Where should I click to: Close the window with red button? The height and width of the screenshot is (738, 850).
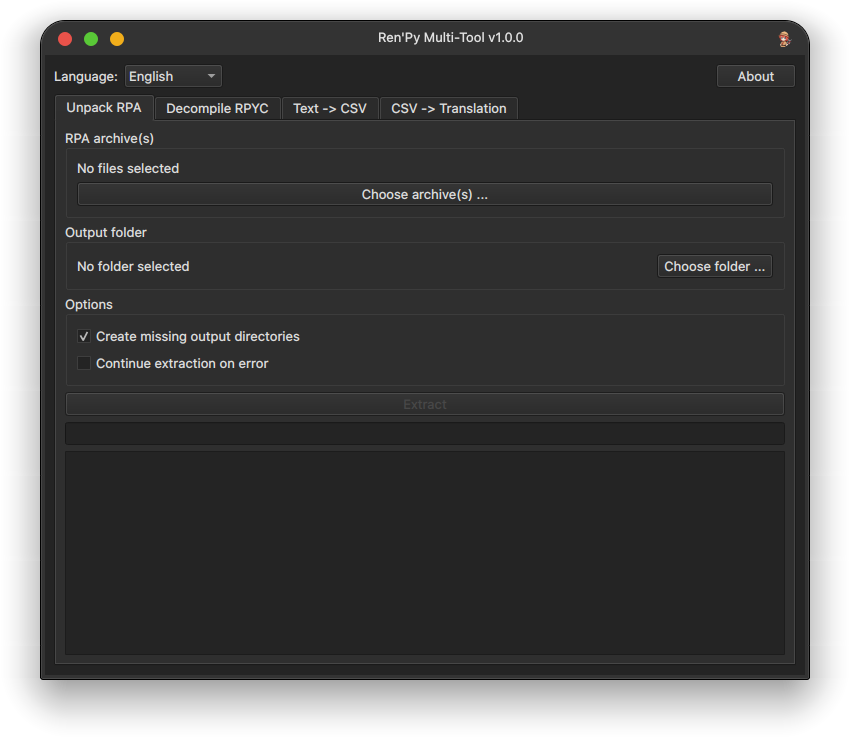pyautogui.click(x=65, y=39)
